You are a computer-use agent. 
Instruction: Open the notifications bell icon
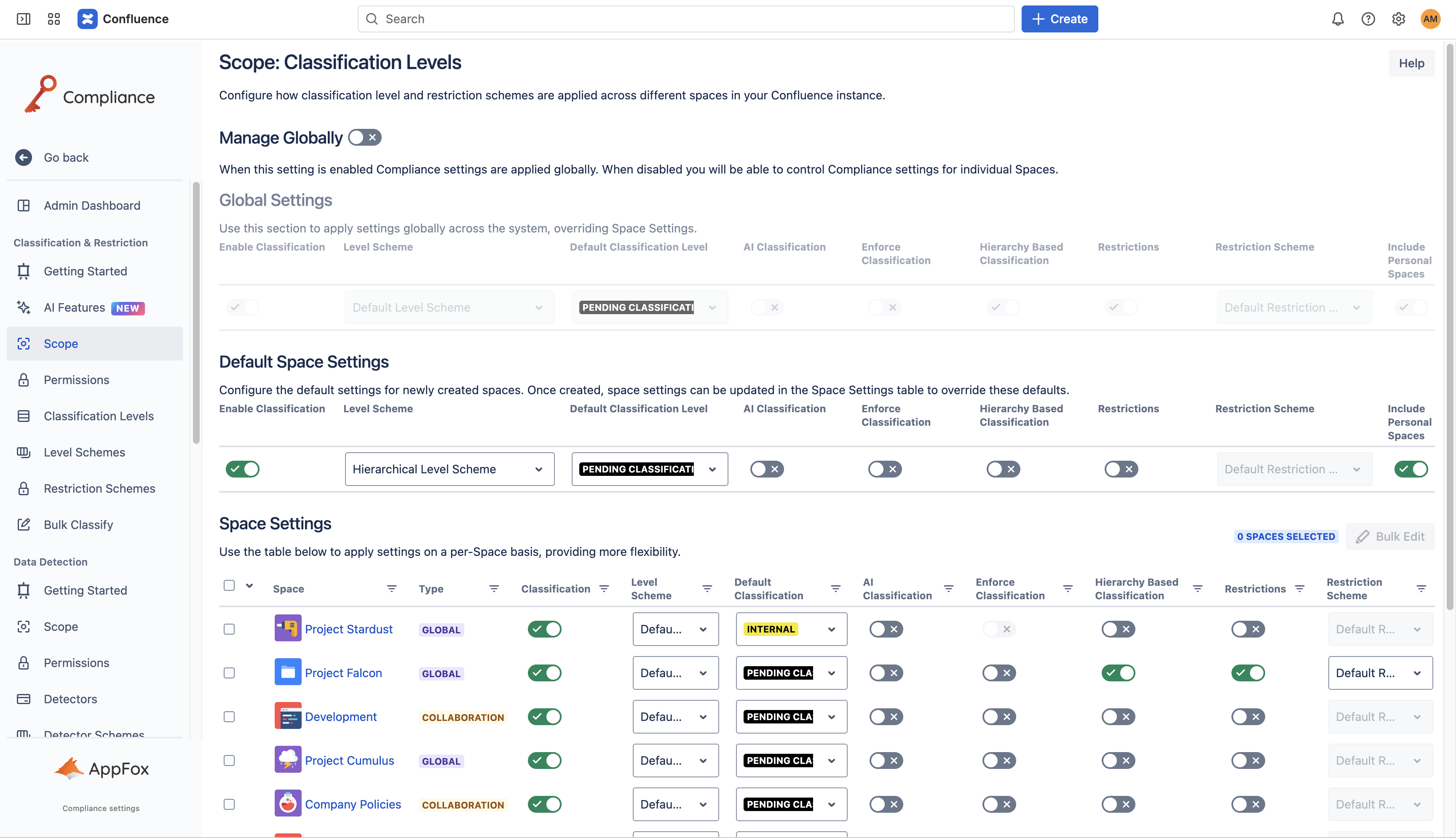(1337, 19)
